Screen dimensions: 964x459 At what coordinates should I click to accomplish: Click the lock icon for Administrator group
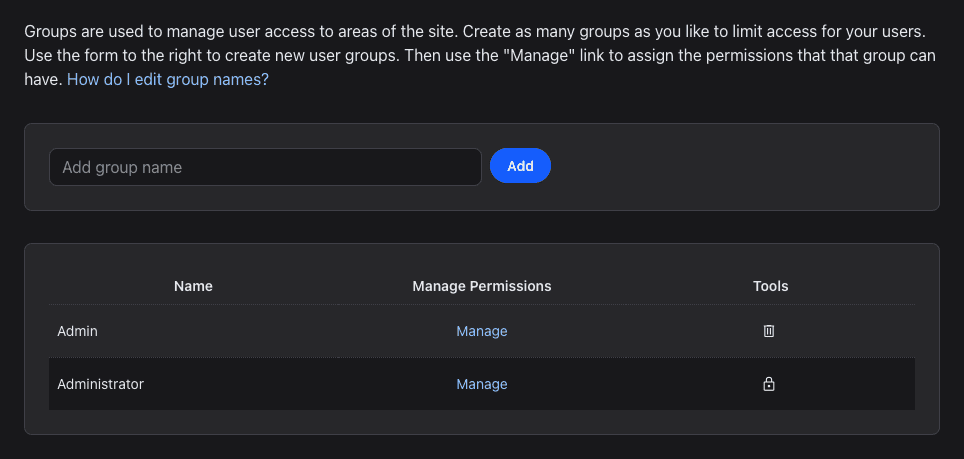click(768, 384)
